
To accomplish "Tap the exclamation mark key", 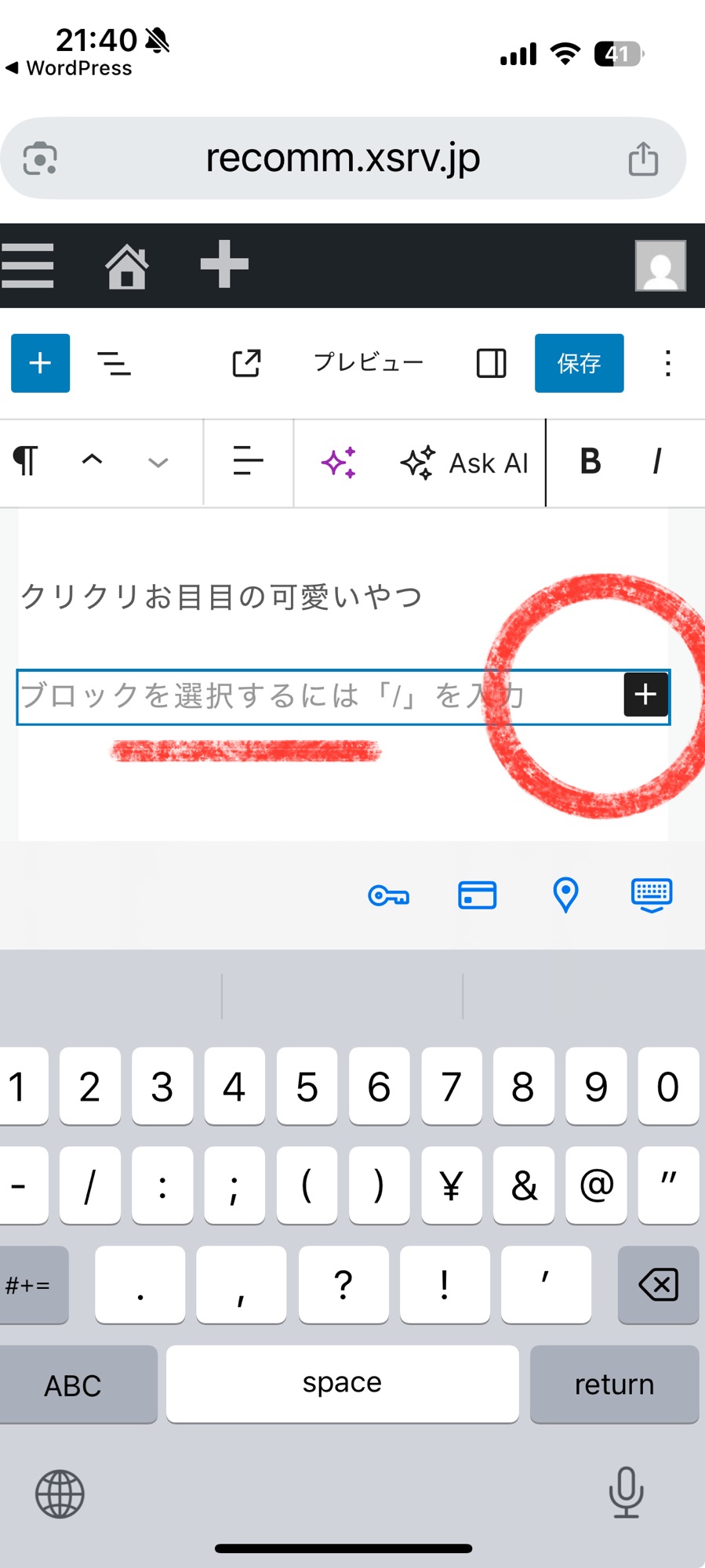I will click(445, 1284).
